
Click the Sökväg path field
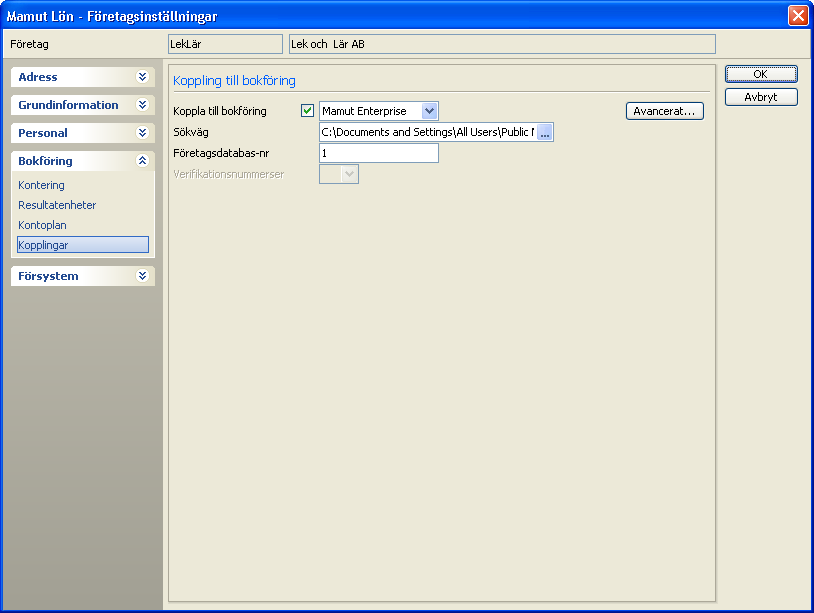pos(428,132)
